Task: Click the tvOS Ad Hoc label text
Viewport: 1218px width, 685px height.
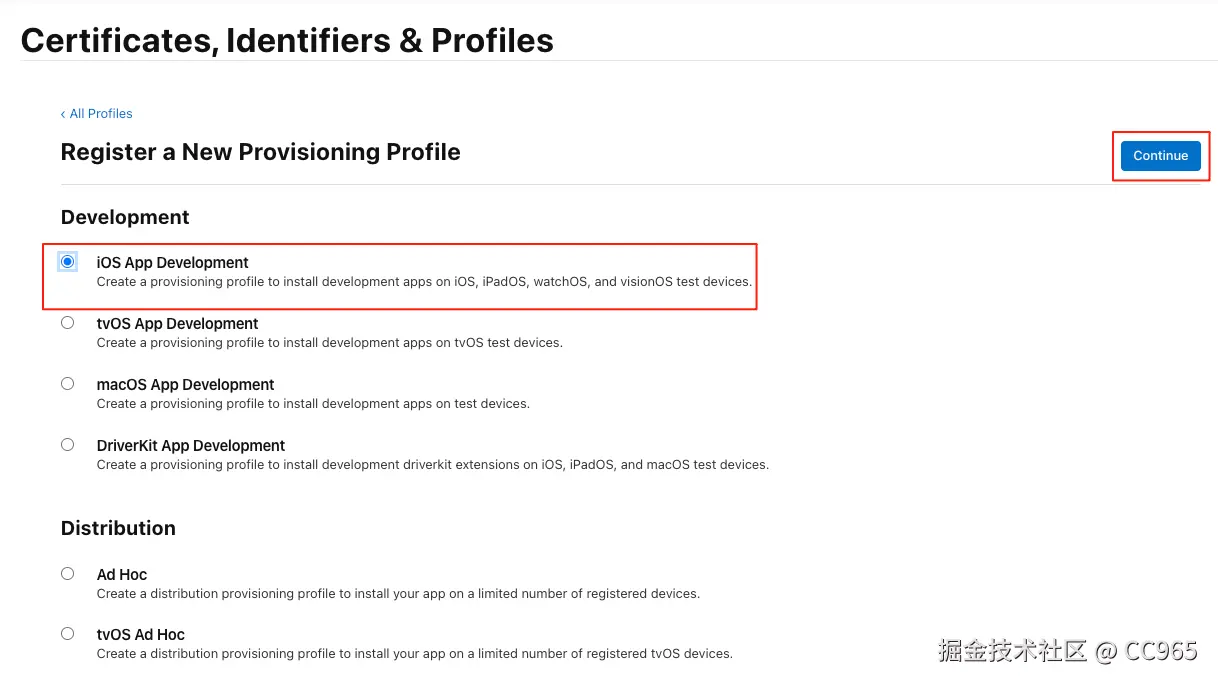Action: coord(140,635)
